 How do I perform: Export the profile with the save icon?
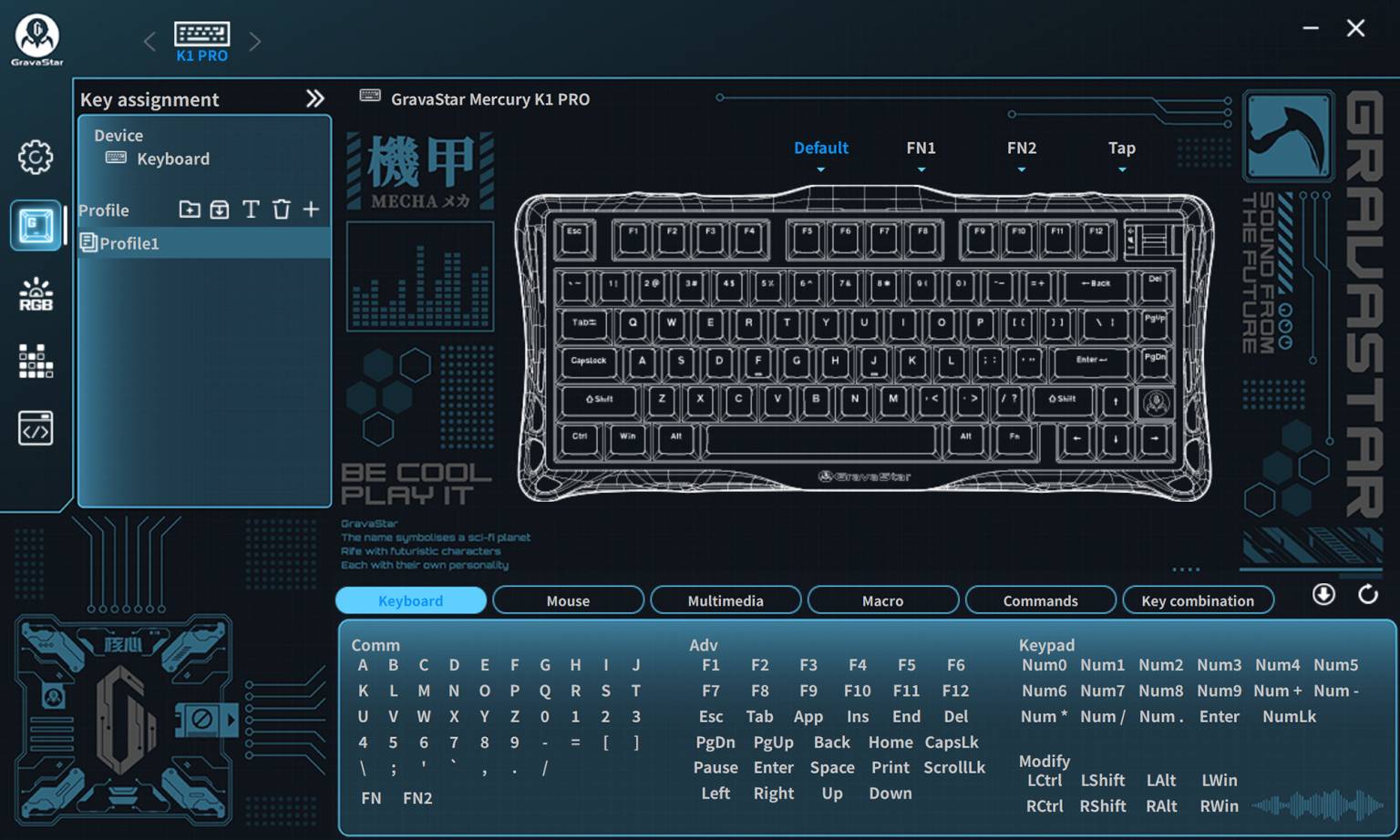coord(219,210)
